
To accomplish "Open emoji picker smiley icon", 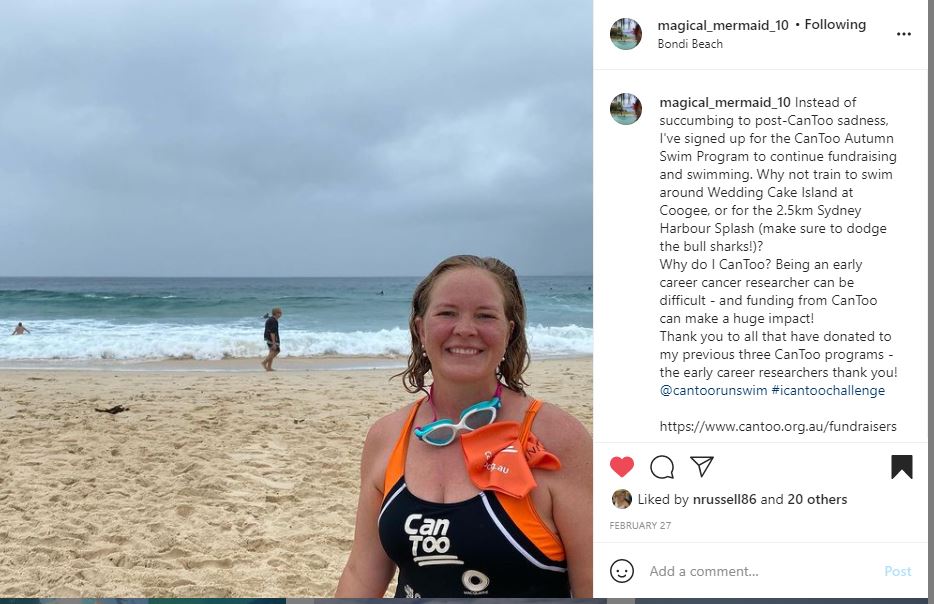I will [x=622, y=571].
